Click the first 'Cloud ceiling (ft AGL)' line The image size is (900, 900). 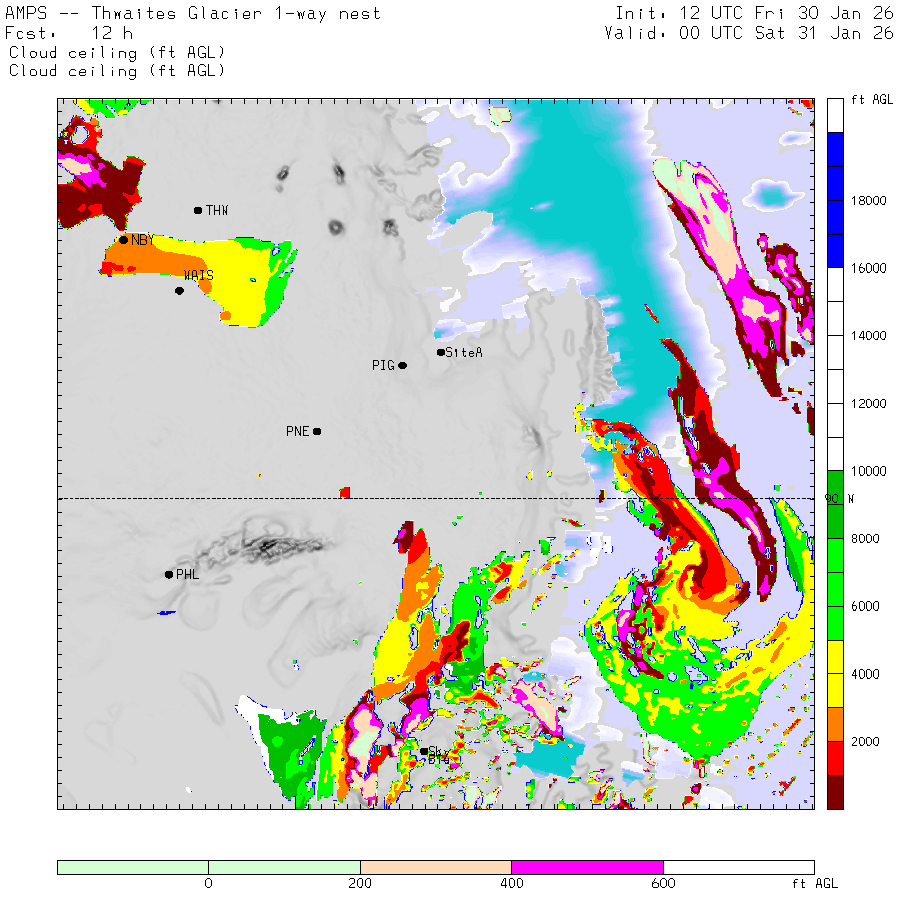click(117, 53)
